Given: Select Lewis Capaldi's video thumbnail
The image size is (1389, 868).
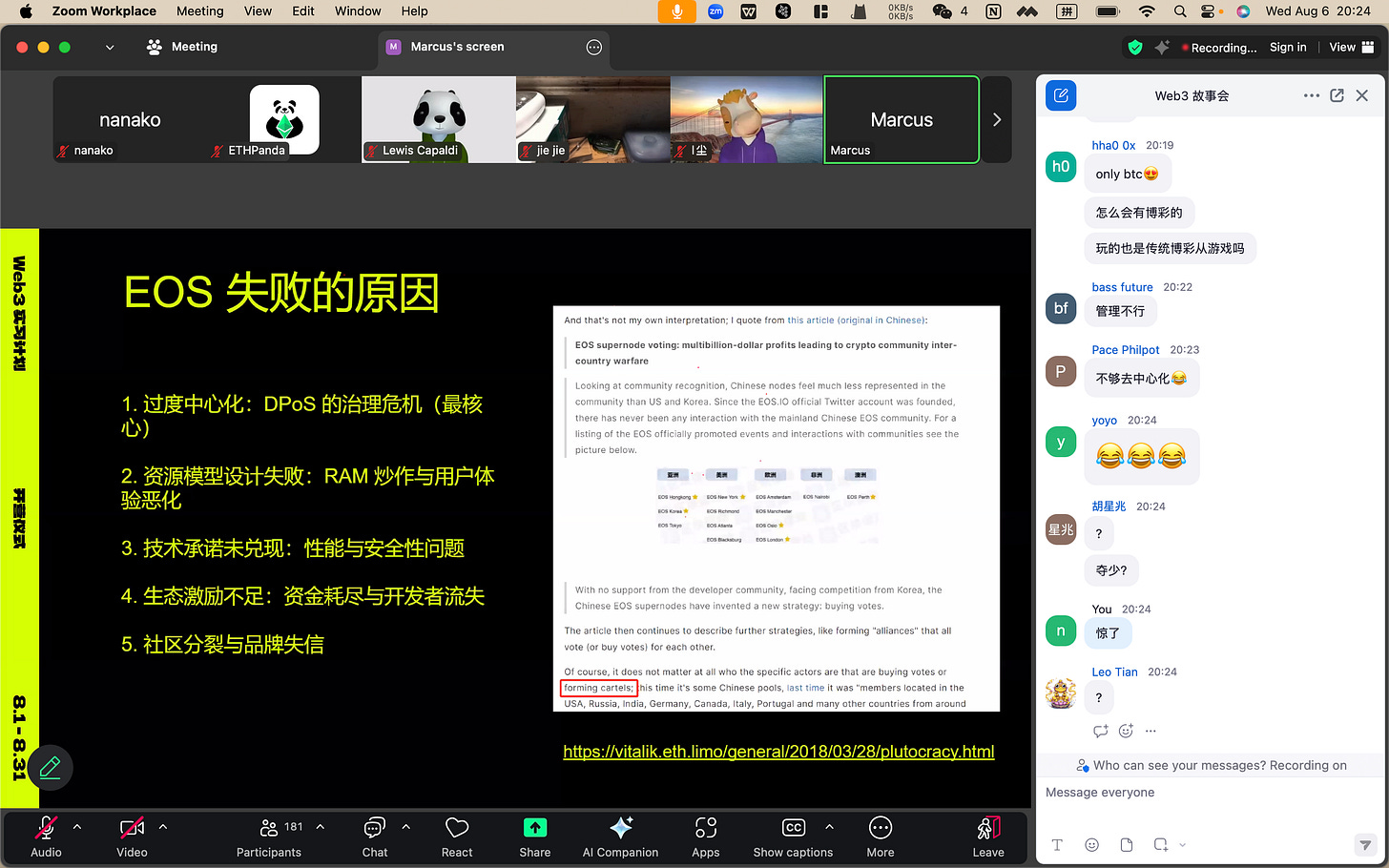Looking at the screenshot, I should pyautogui.click(x=439, y=119).
